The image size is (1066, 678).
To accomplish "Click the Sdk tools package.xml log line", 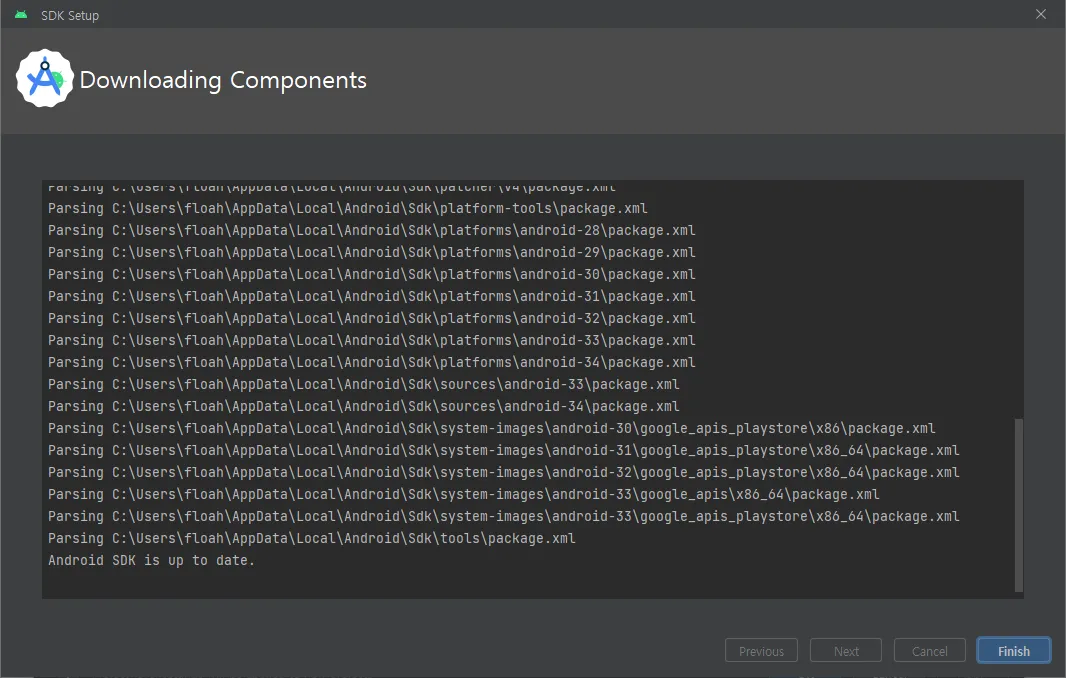I will click(312, 539).
